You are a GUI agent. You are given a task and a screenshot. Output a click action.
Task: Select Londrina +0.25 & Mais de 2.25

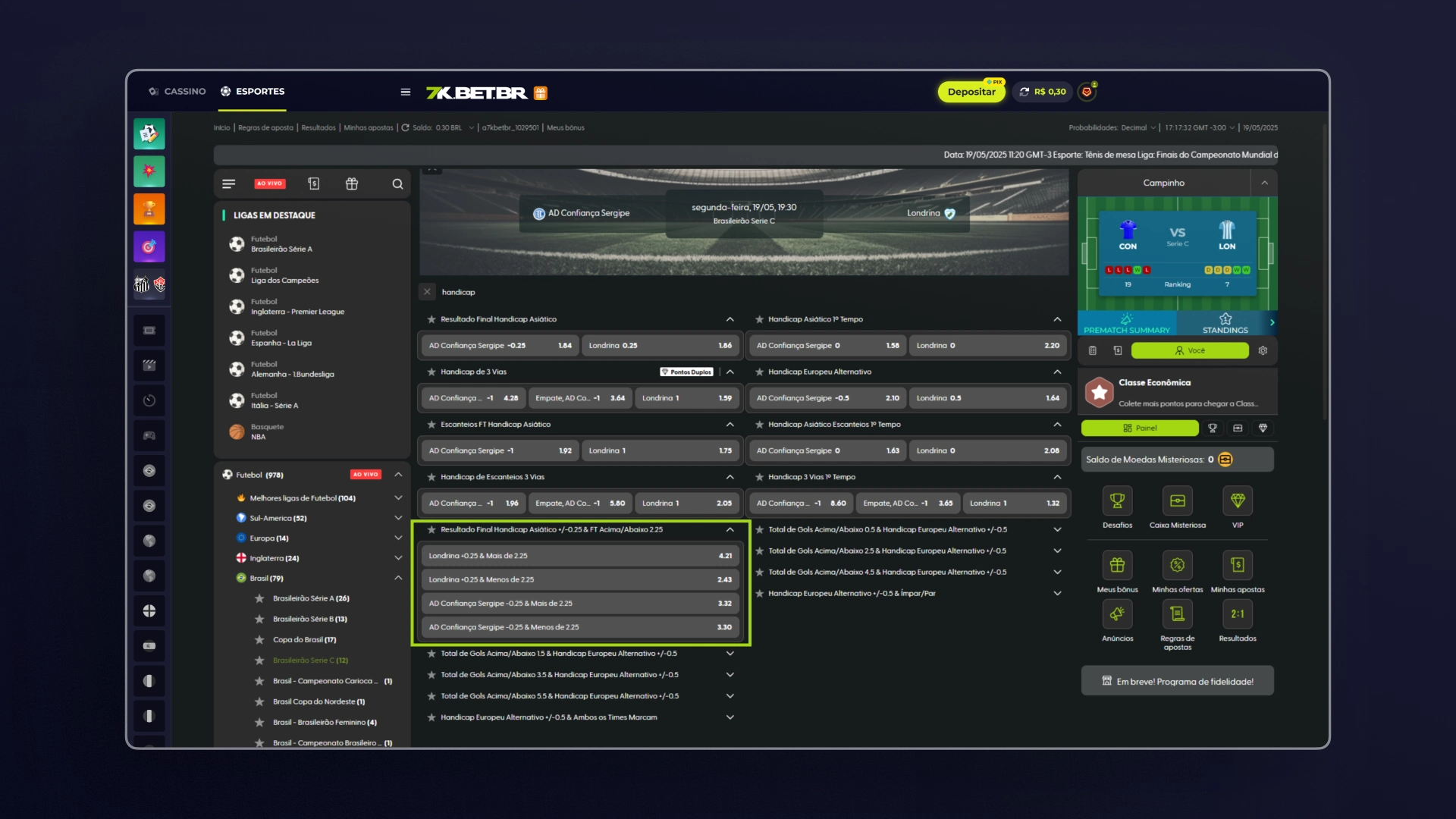[580, 556]
